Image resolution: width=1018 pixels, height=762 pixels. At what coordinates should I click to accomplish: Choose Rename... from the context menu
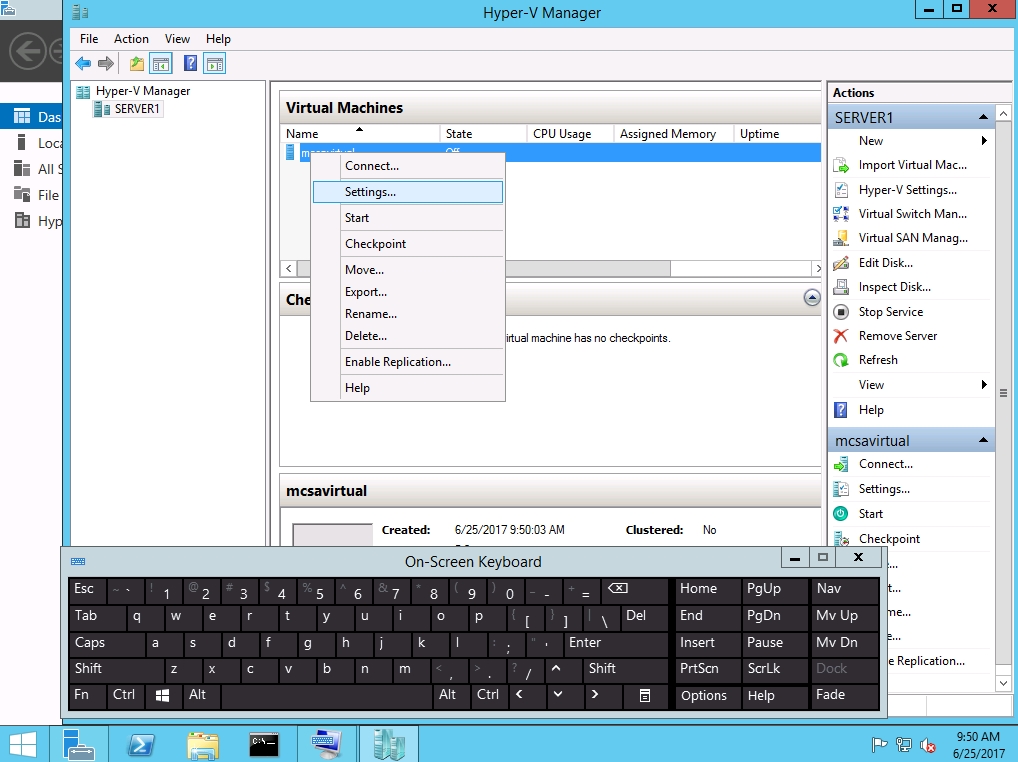[408, 313]
